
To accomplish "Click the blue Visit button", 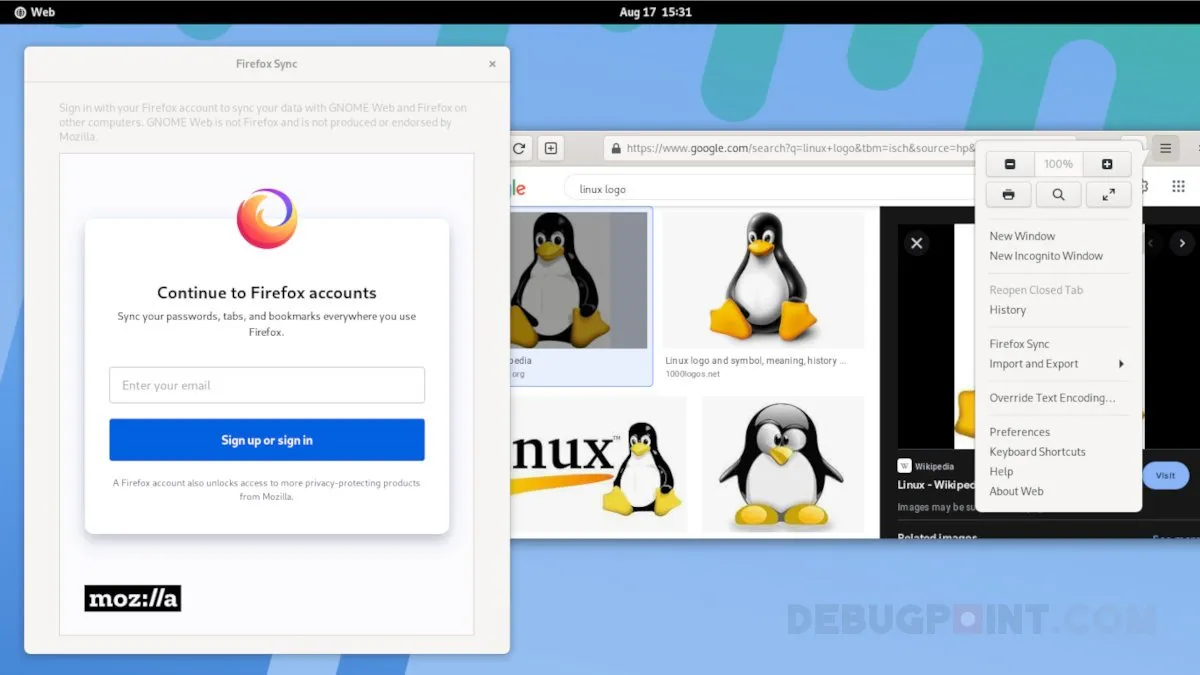I will coord(1165,475).
